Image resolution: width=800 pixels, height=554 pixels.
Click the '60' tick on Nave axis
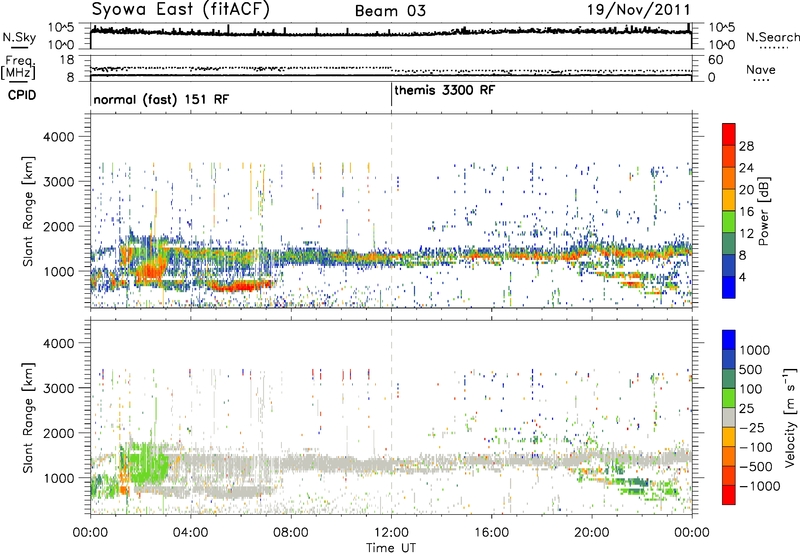click(x=715, y=60)
